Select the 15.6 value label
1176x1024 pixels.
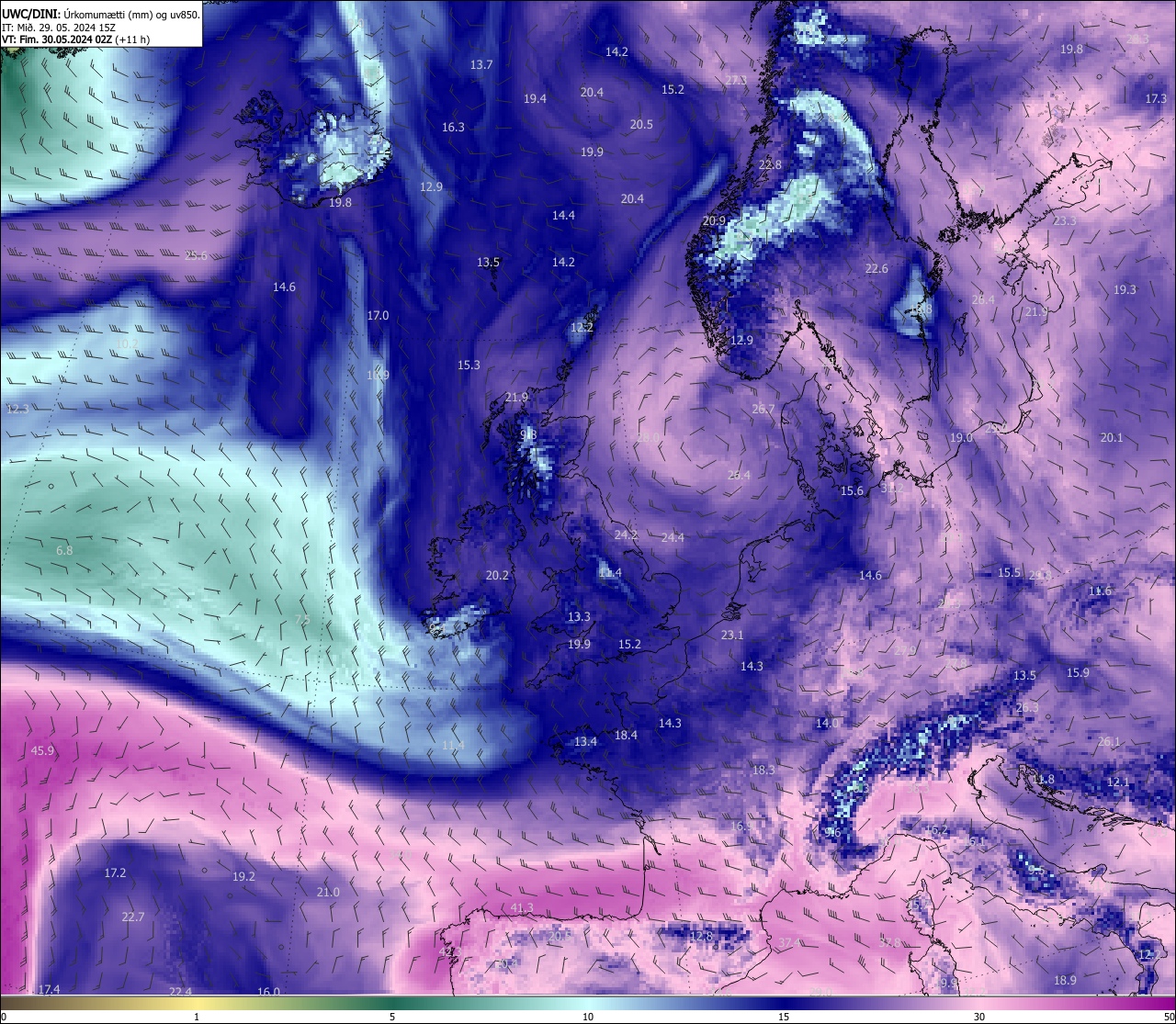852,490
